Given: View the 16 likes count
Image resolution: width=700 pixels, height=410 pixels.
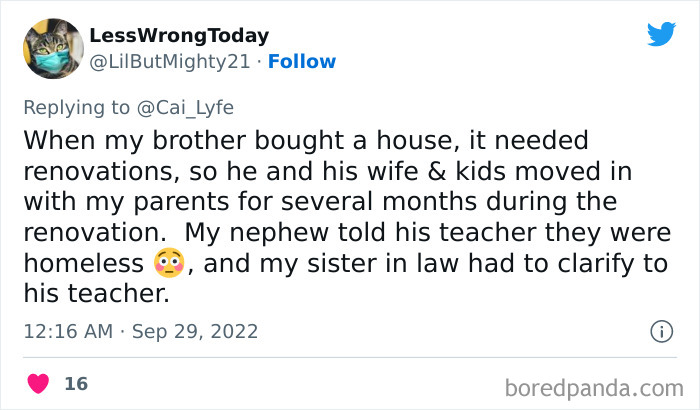Looking at the screenshot, I should pyautogui.click(x=75, y=383).
